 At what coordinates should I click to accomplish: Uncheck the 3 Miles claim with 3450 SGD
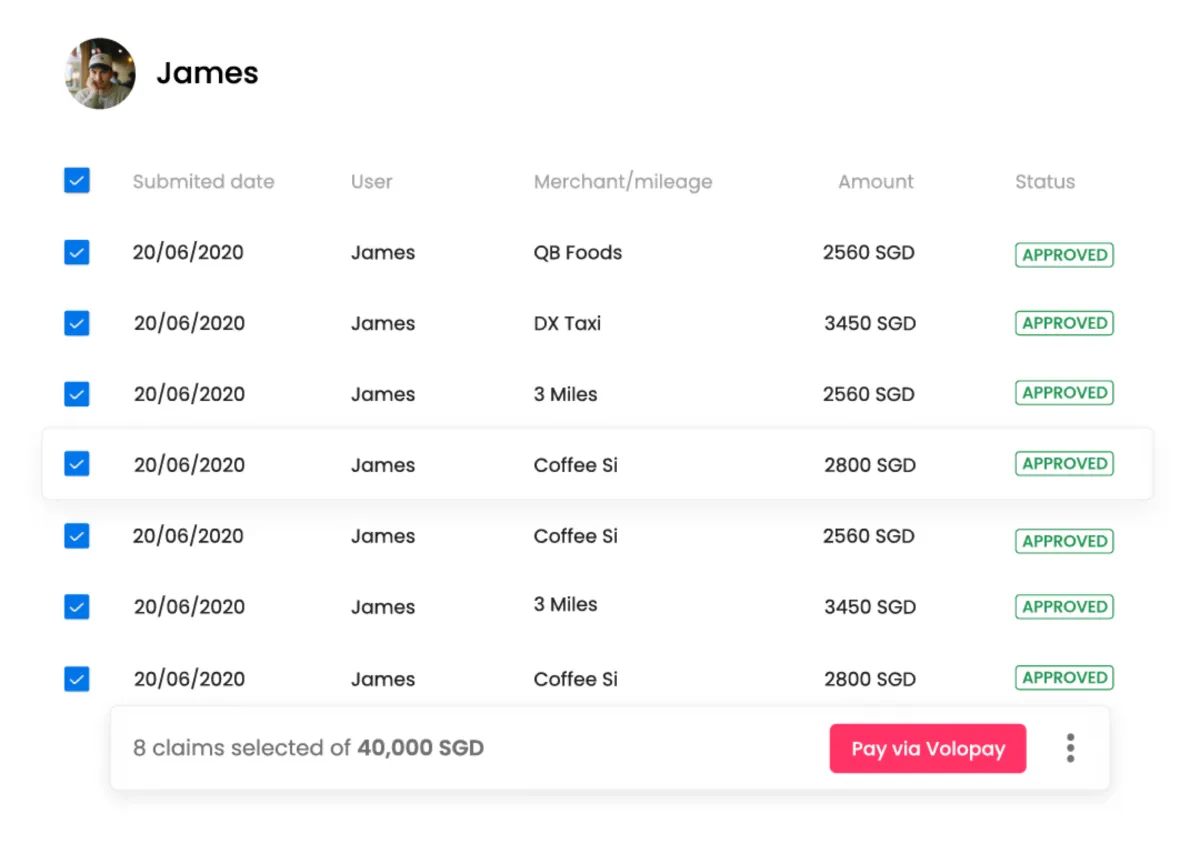click(x=77, y=606)
